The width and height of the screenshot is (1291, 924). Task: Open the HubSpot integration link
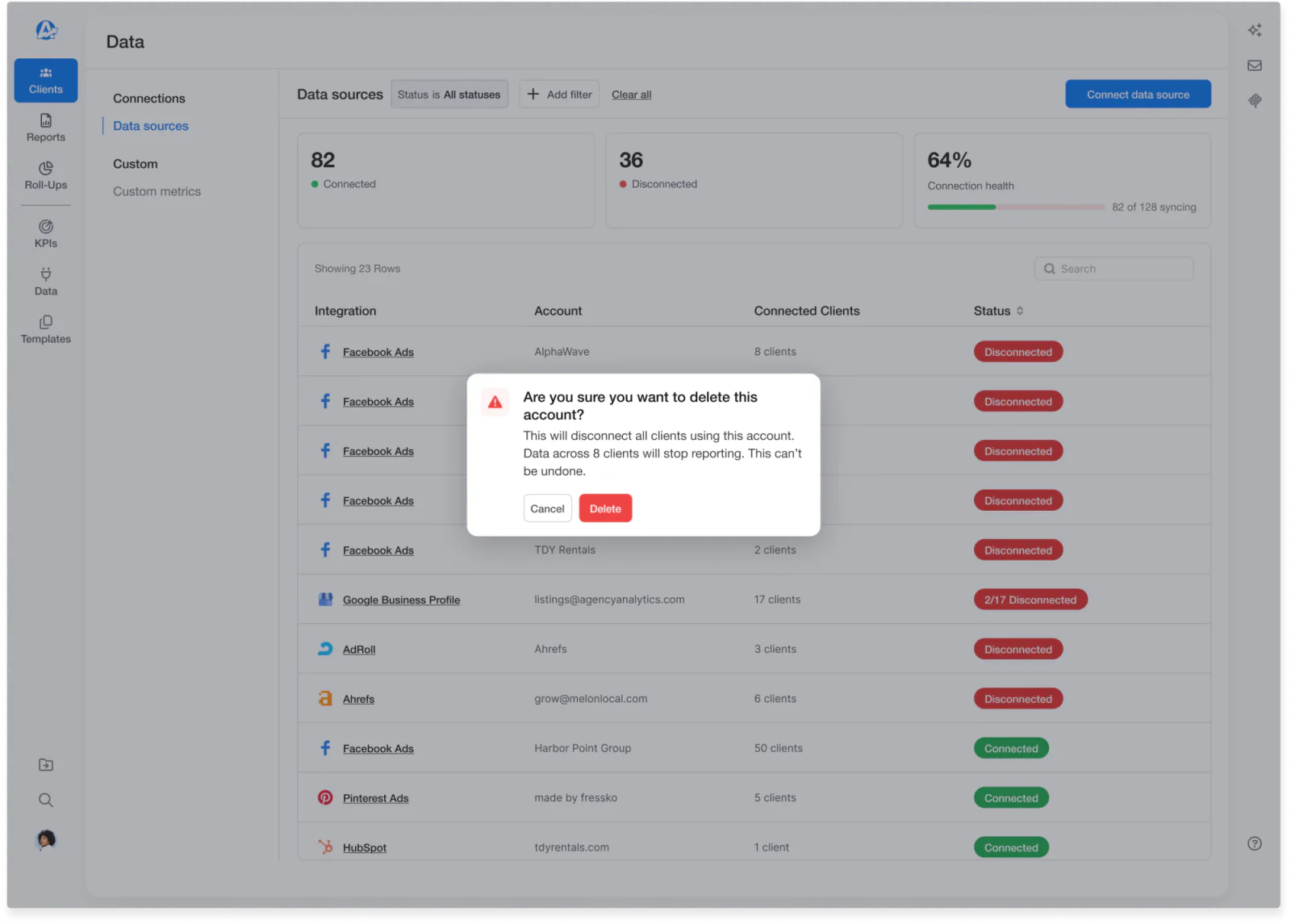365,848
